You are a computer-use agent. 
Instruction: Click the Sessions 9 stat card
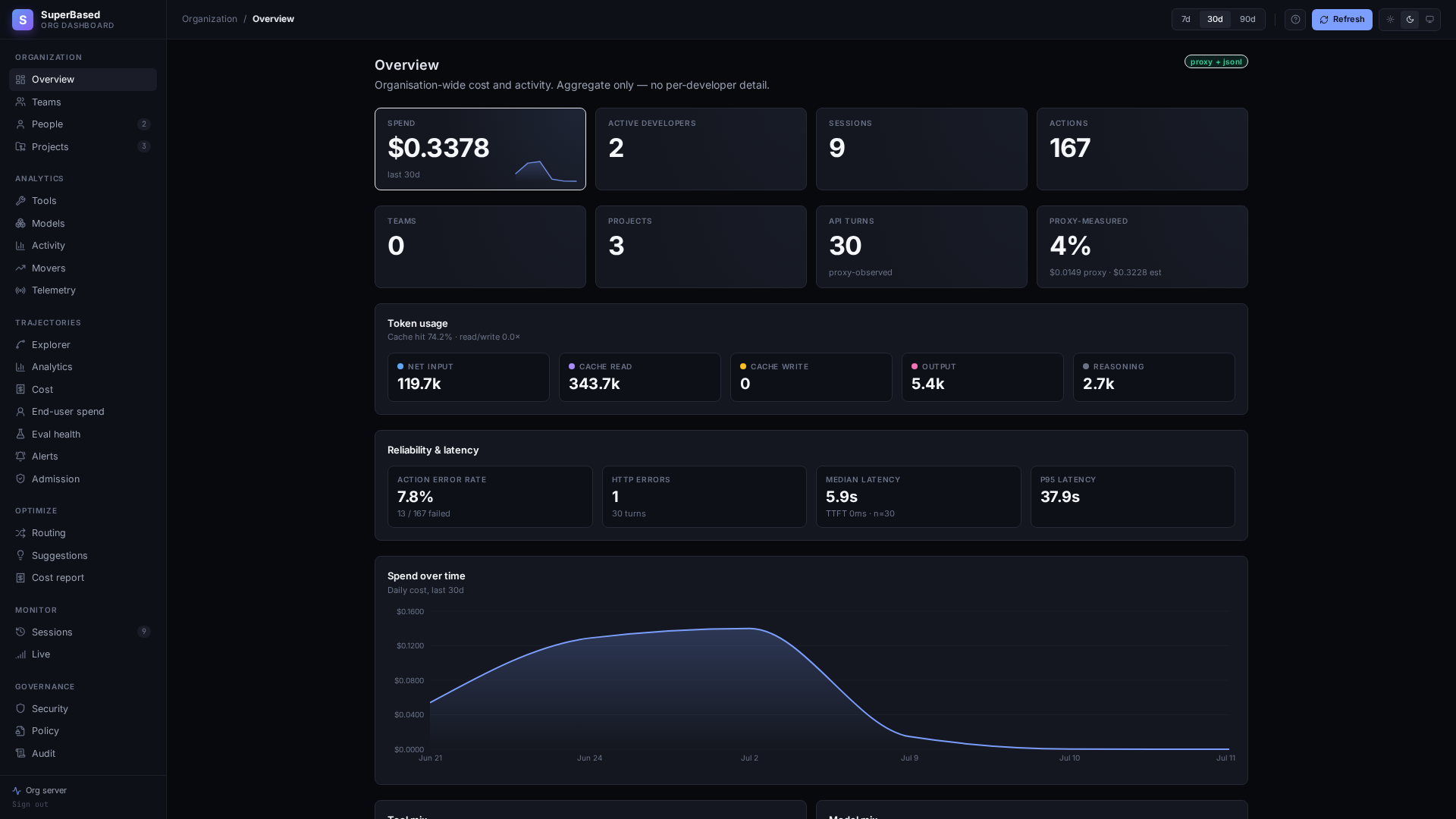point(921,149)
